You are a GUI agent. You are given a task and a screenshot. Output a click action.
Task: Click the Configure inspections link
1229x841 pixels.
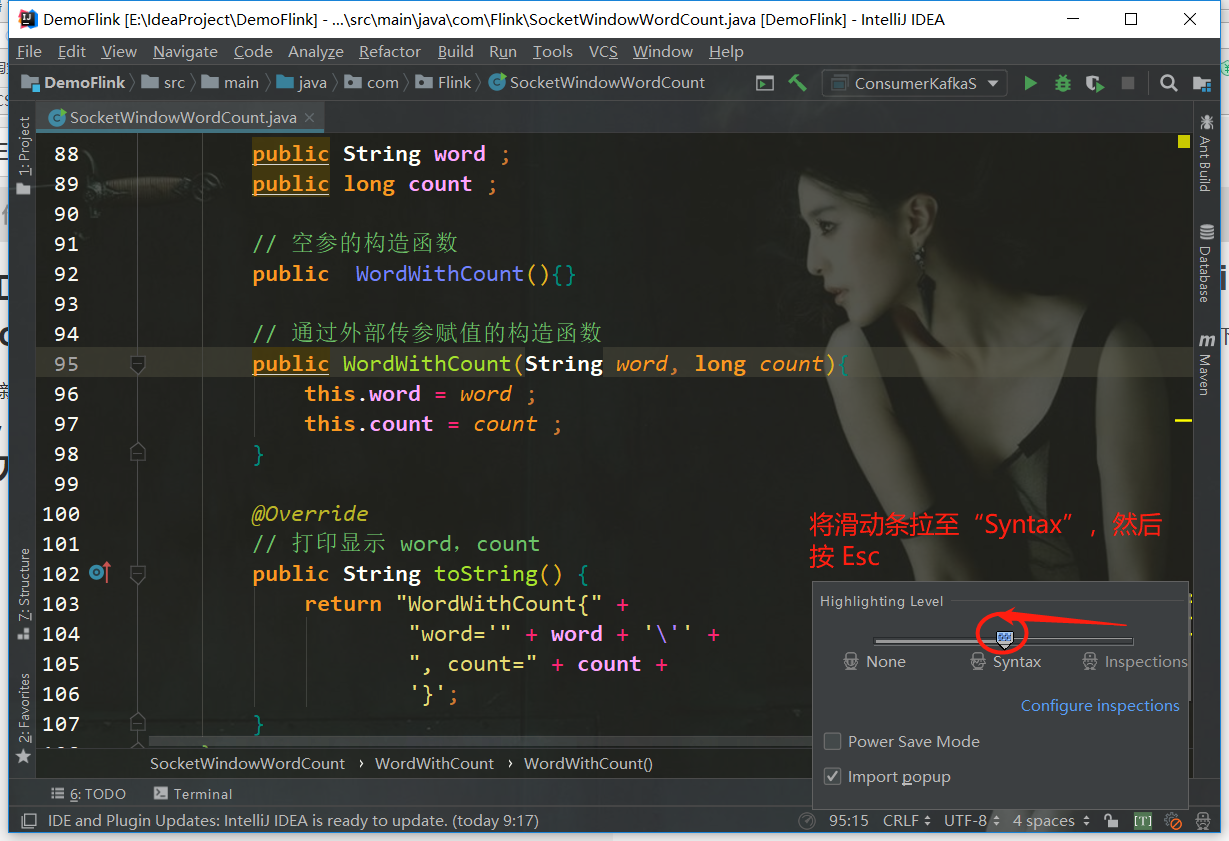pos(1100,705)
